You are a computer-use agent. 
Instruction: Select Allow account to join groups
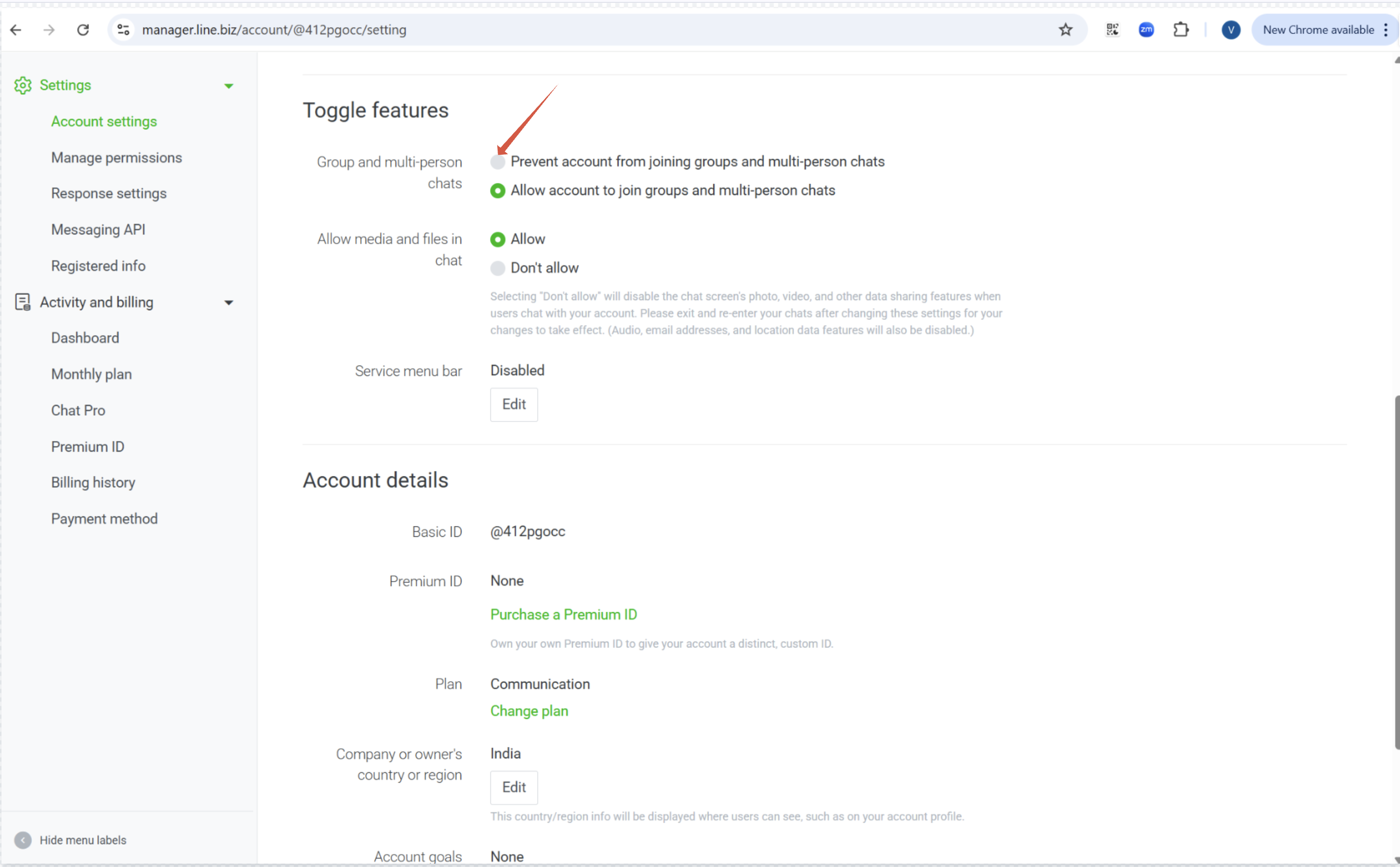pos(498,191)
